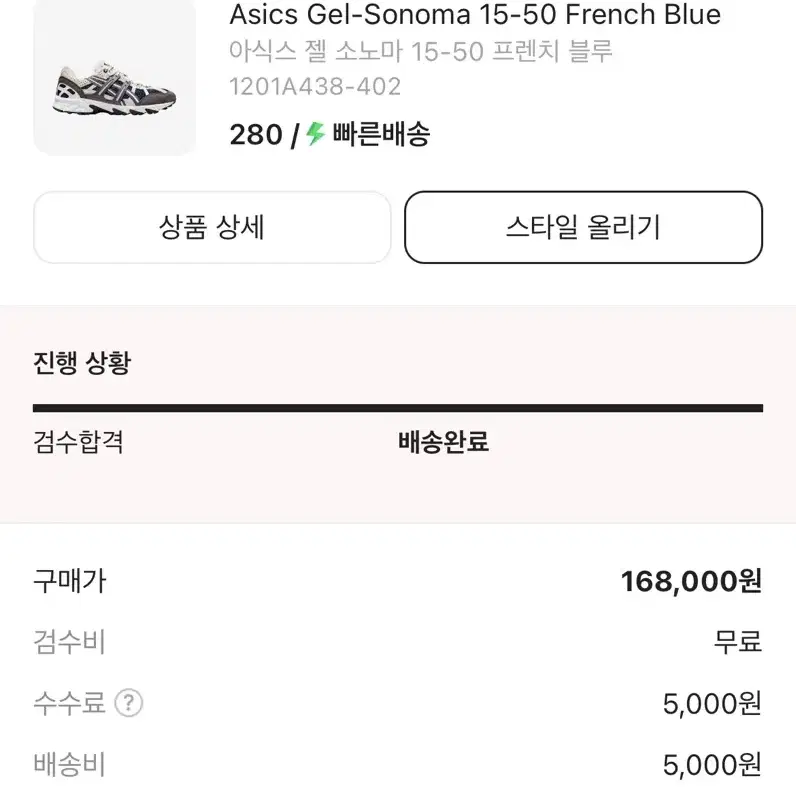Tap the 수수료 fee label
Image resolution: width=796 pixels, height=796 pixels.
click(69, 703)
